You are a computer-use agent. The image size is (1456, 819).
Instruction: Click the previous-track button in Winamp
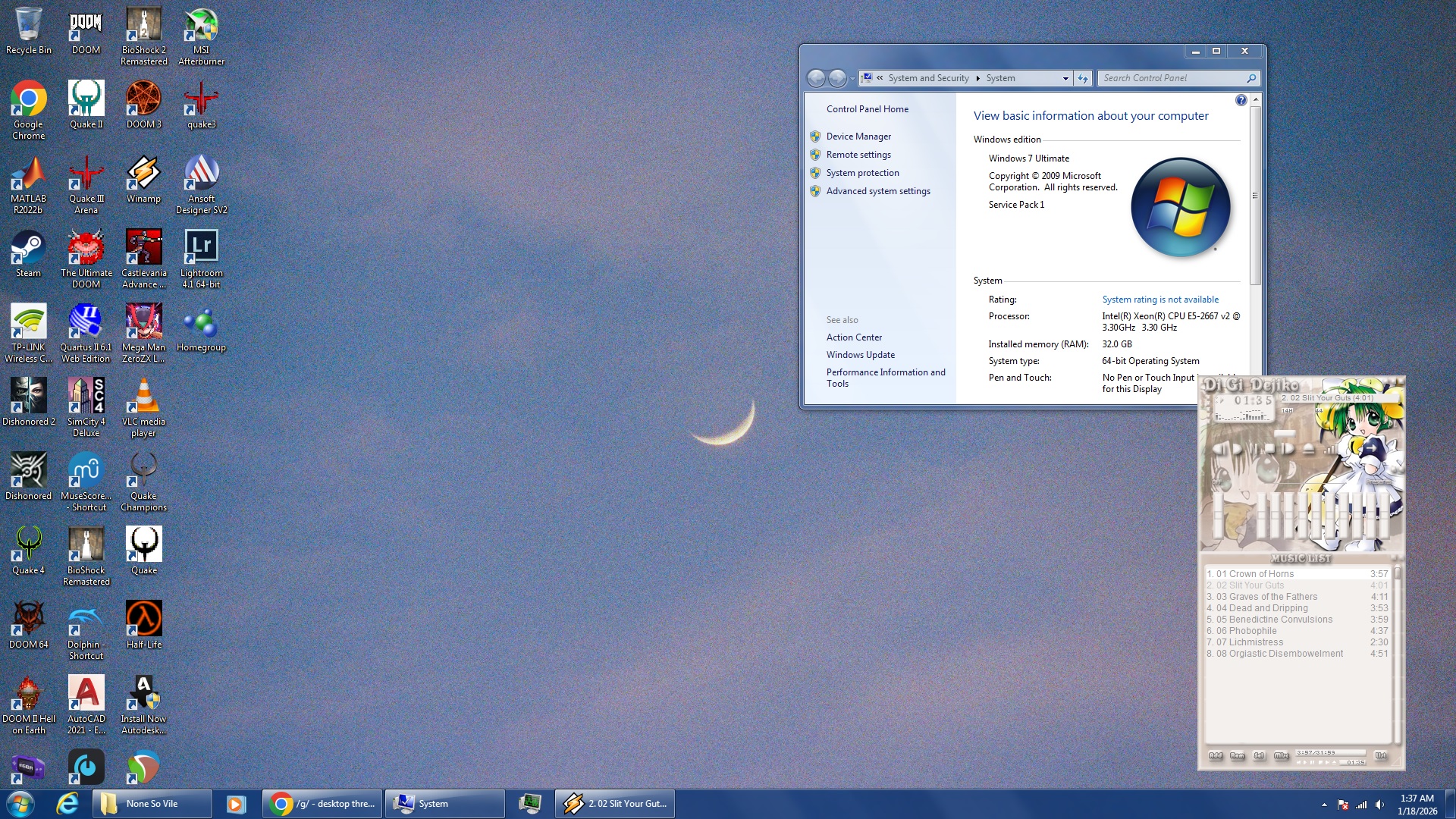point(1219,448)
